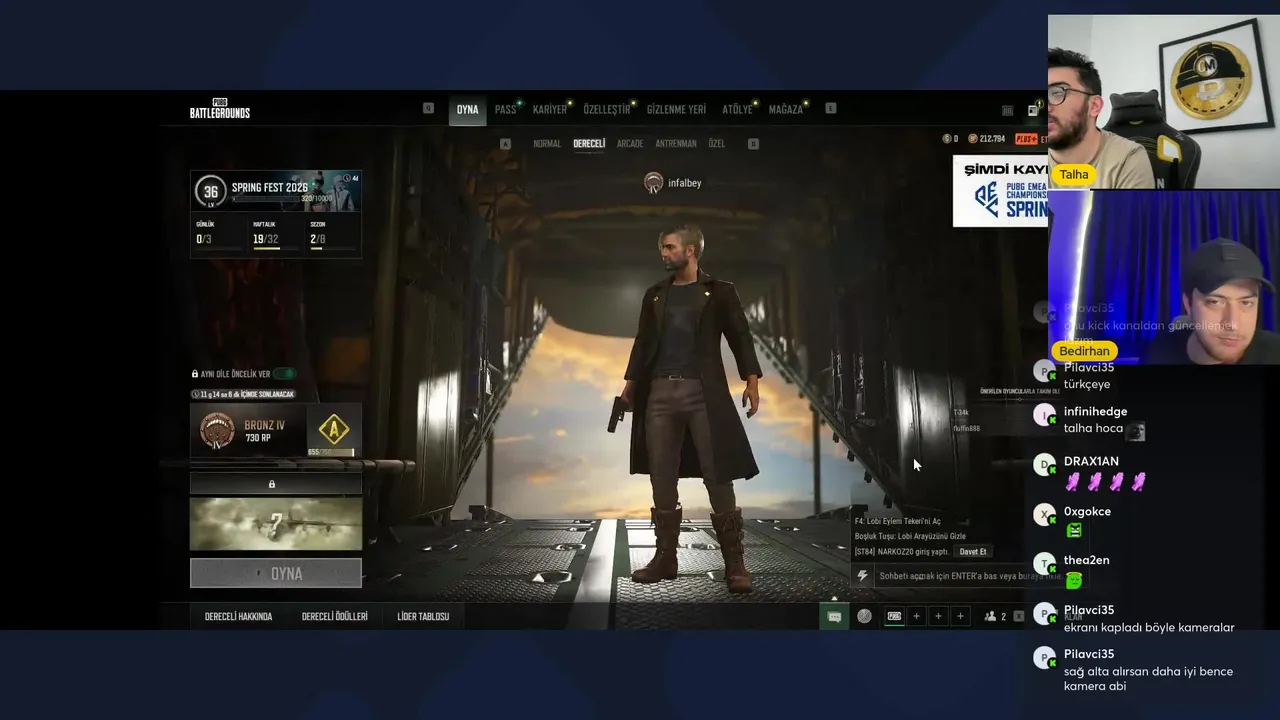Click the Bronz IV rank emblem beside infalbey

[653, 182]
